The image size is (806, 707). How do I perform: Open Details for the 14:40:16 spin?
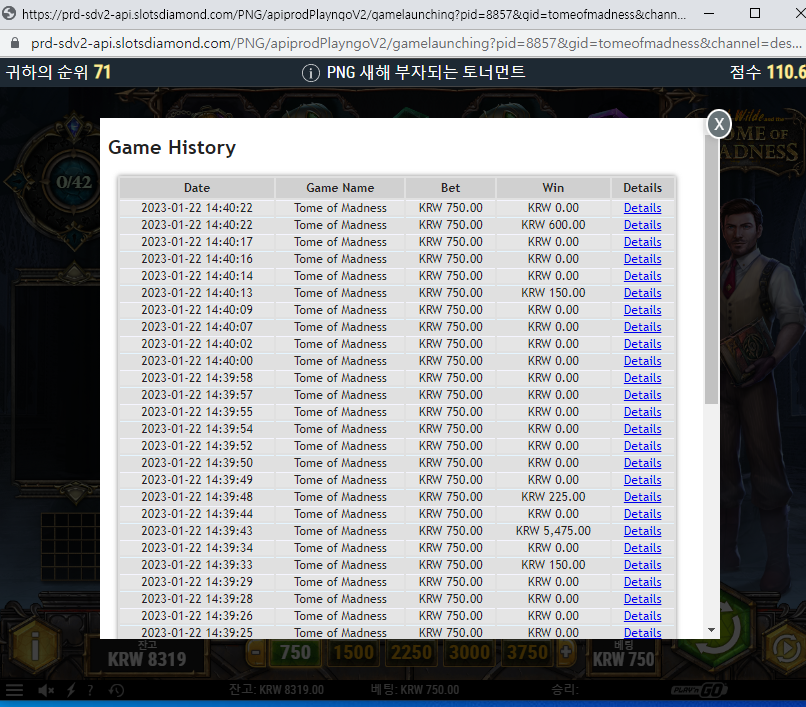tap(642, 259)
